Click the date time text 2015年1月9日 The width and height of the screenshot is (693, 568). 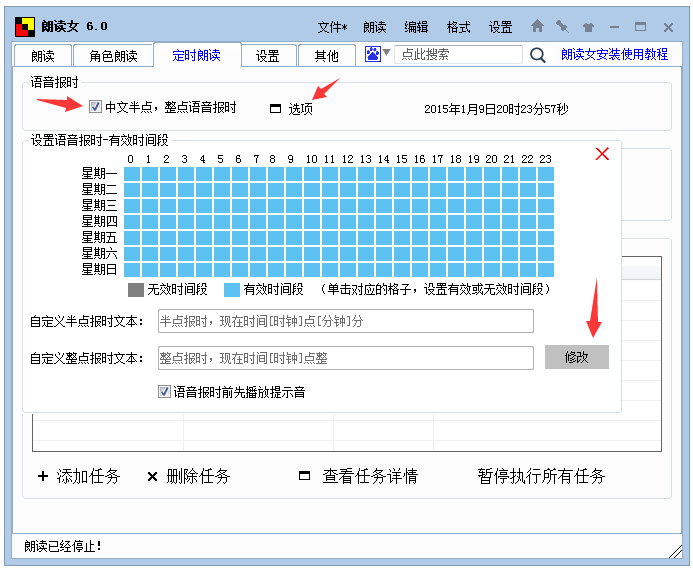coord(496,109)
